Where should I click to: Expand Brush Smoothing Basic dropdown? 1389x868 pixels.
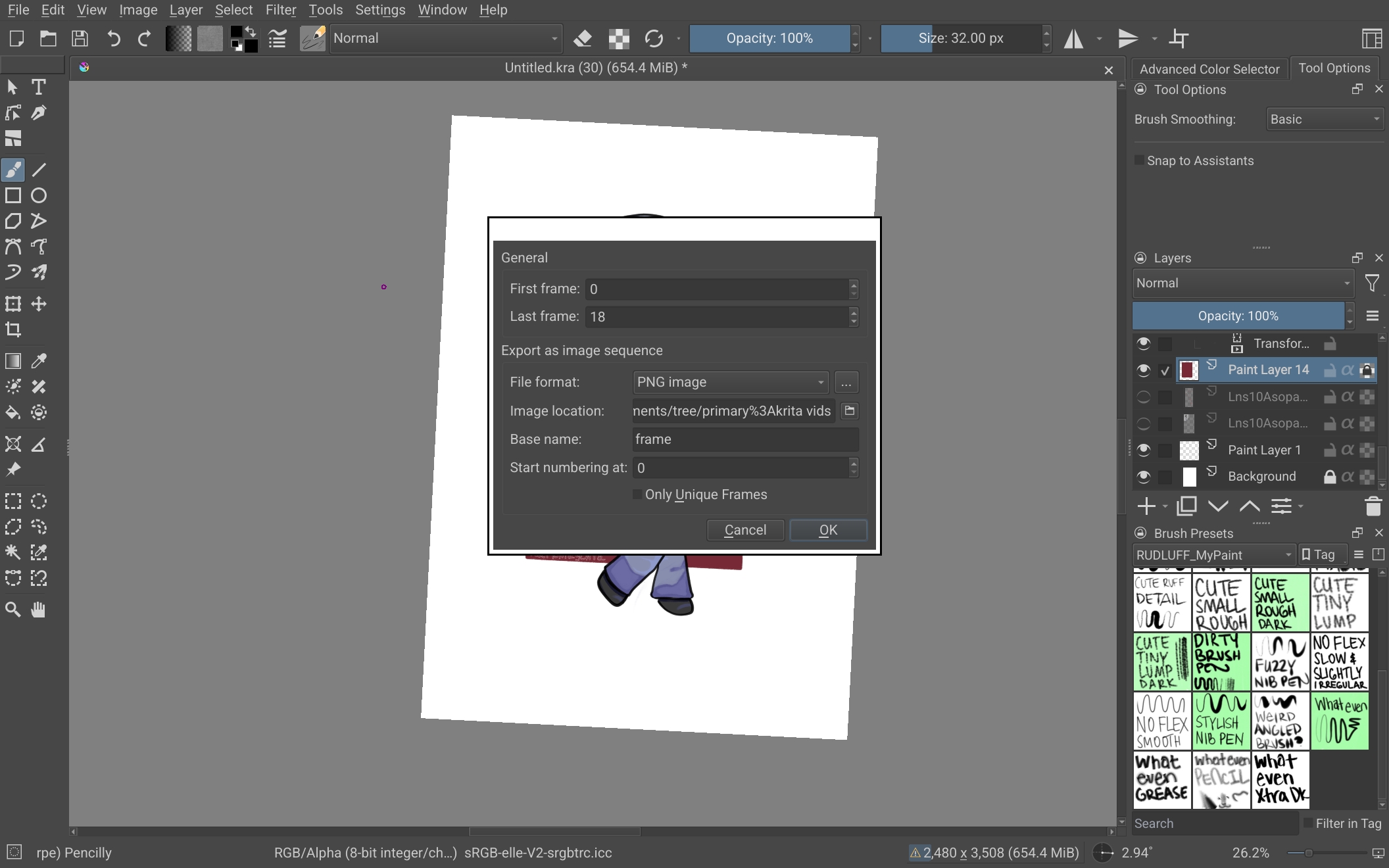pos(1325,119)
